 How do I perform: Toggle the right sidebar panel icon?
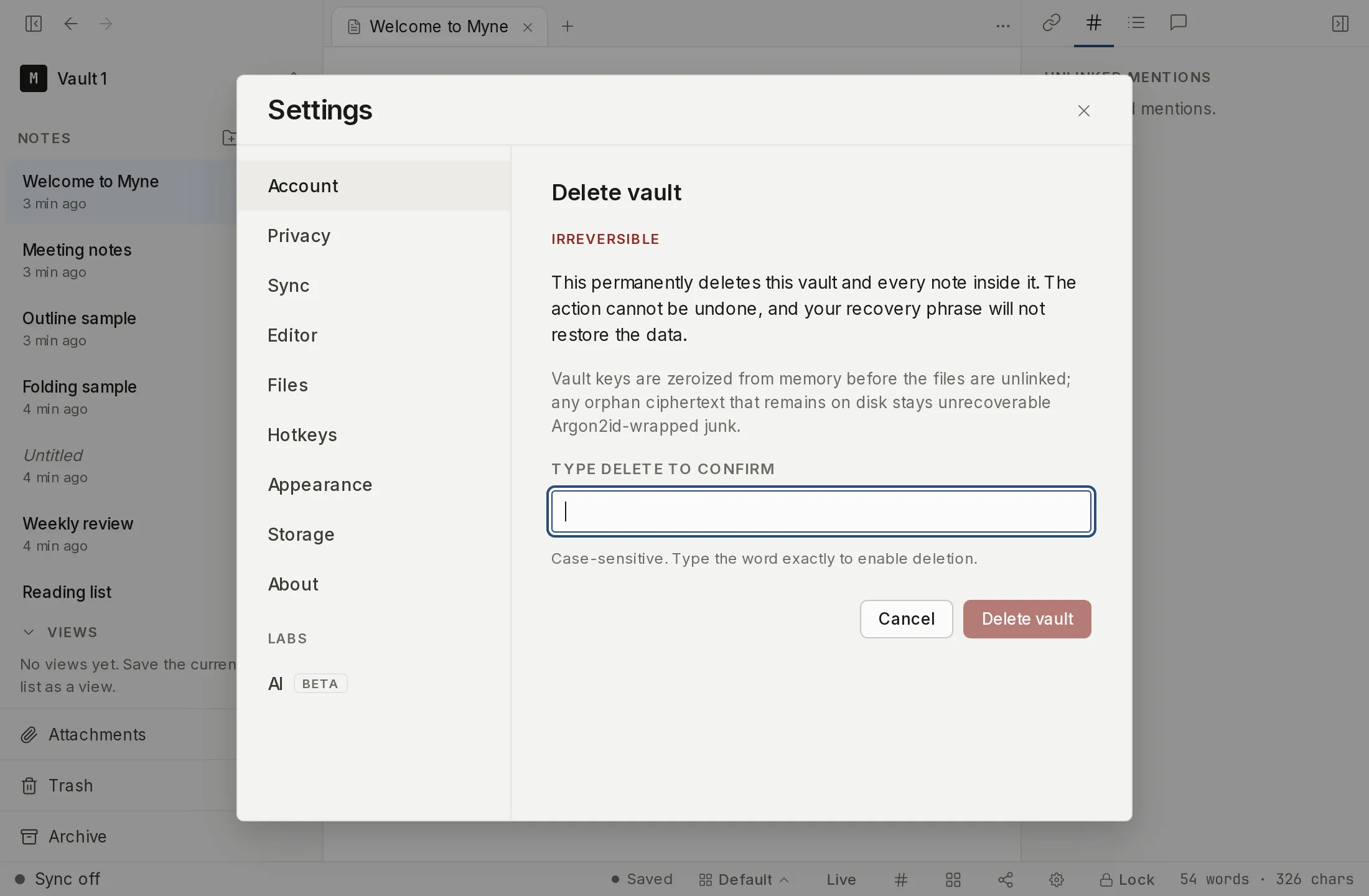(1340, 24)
